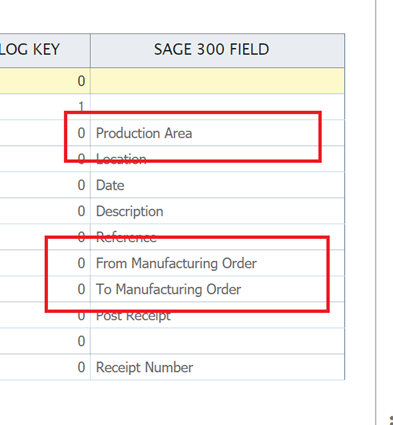Click the SAGE 300 FIELD column header
This screenshot has height=425, width=393.
point(217,50)
